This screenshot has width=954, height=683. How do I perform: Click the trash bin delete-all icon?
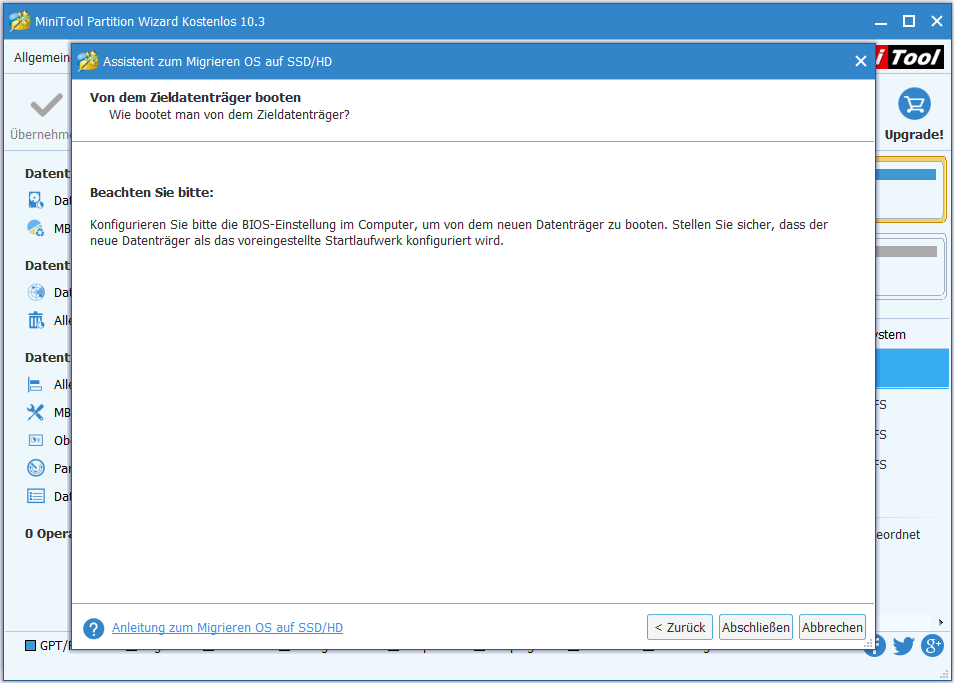36,320
